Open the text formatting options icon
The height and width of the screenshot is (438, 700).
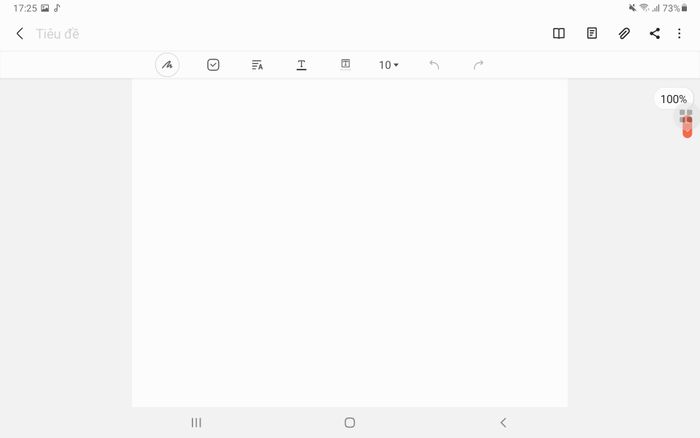pyautogui.click(x=257, y=65)
